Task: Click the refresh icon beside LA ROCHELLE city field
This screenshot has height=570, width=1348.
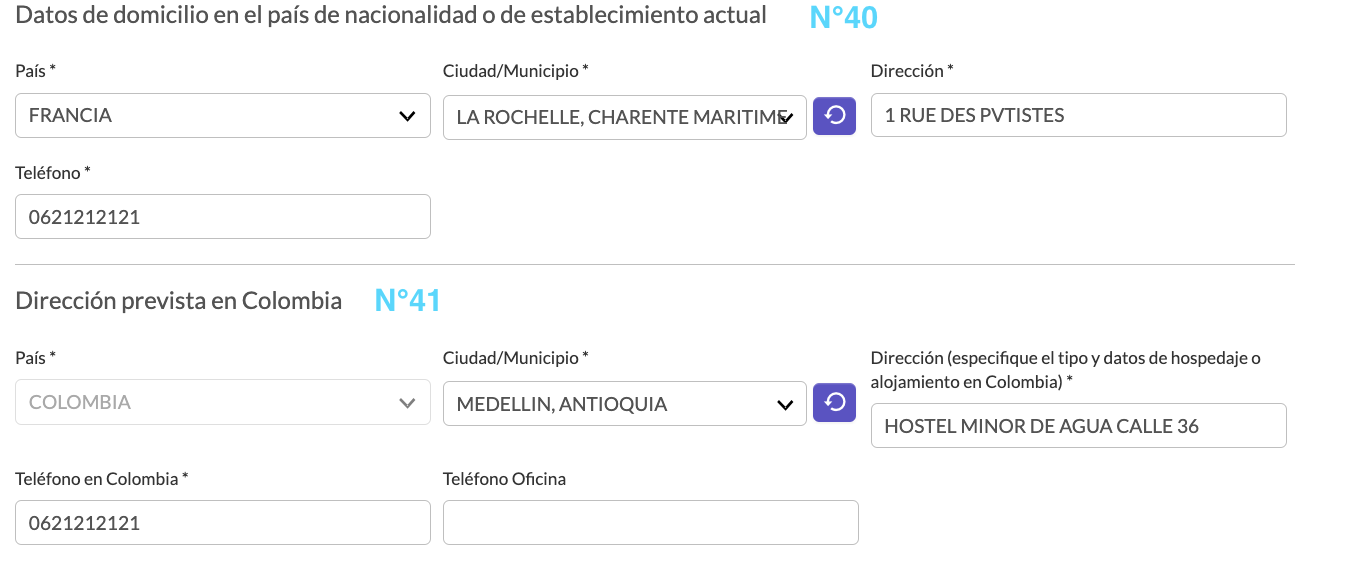Action: pos(834,116)
